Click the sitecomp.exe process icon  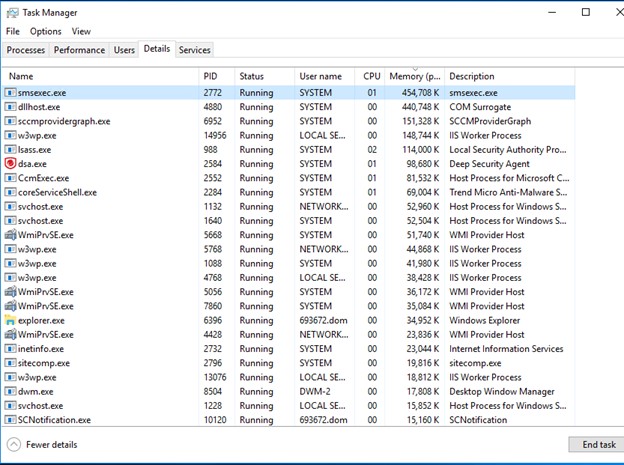(x=10, y=363)
